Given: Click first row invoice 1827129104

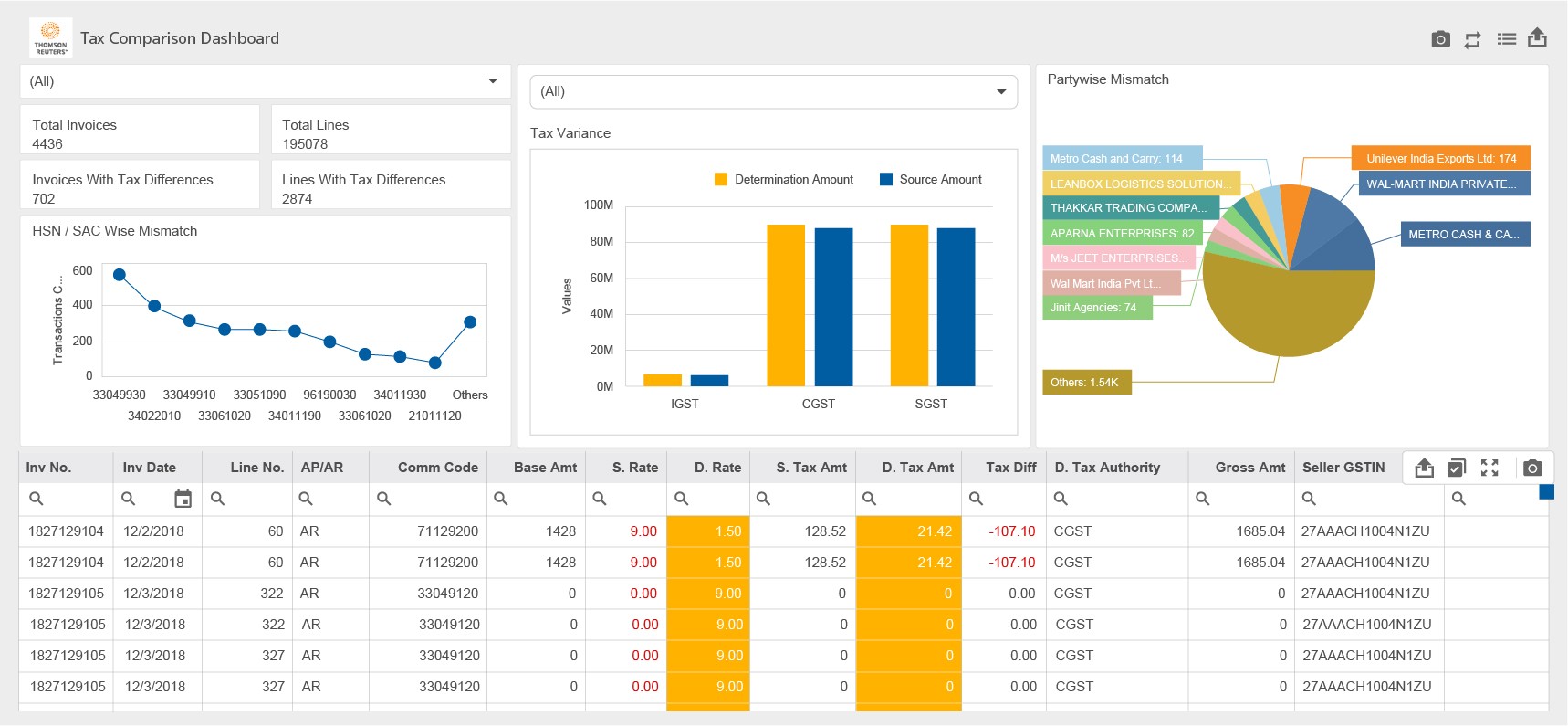Looking at the screenshot, I should point(66,531).
